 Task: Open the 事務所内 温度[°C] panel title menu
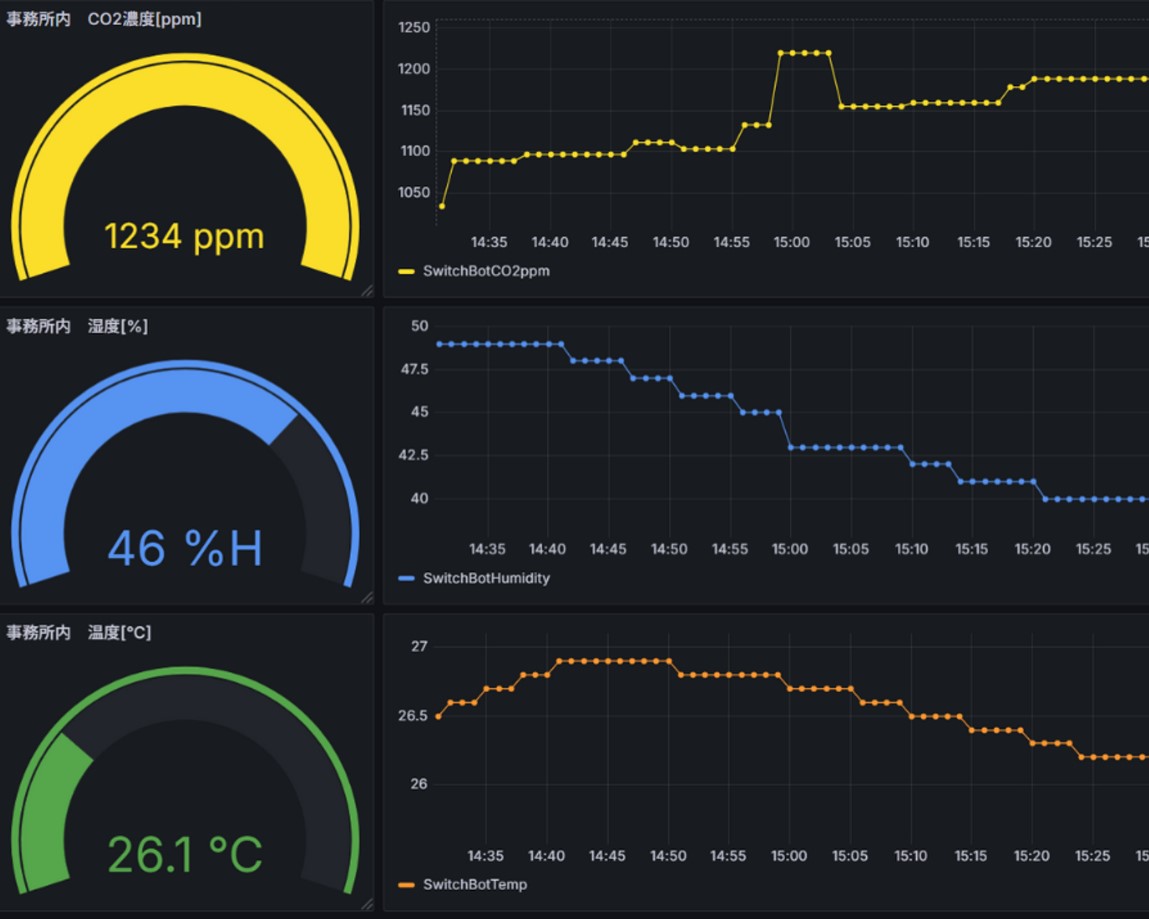pyautogui.click(x=79, y=633)
